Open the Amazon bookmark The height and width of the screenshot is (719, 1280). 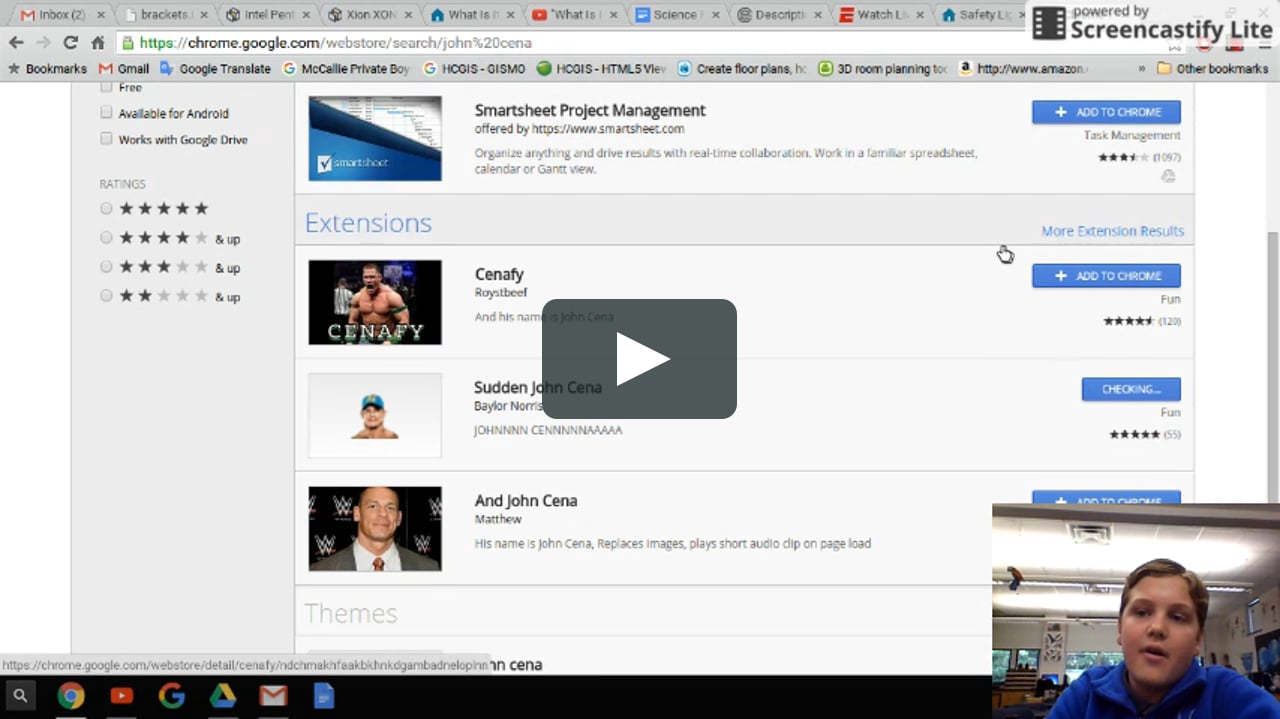click(x=1023, y=69)
